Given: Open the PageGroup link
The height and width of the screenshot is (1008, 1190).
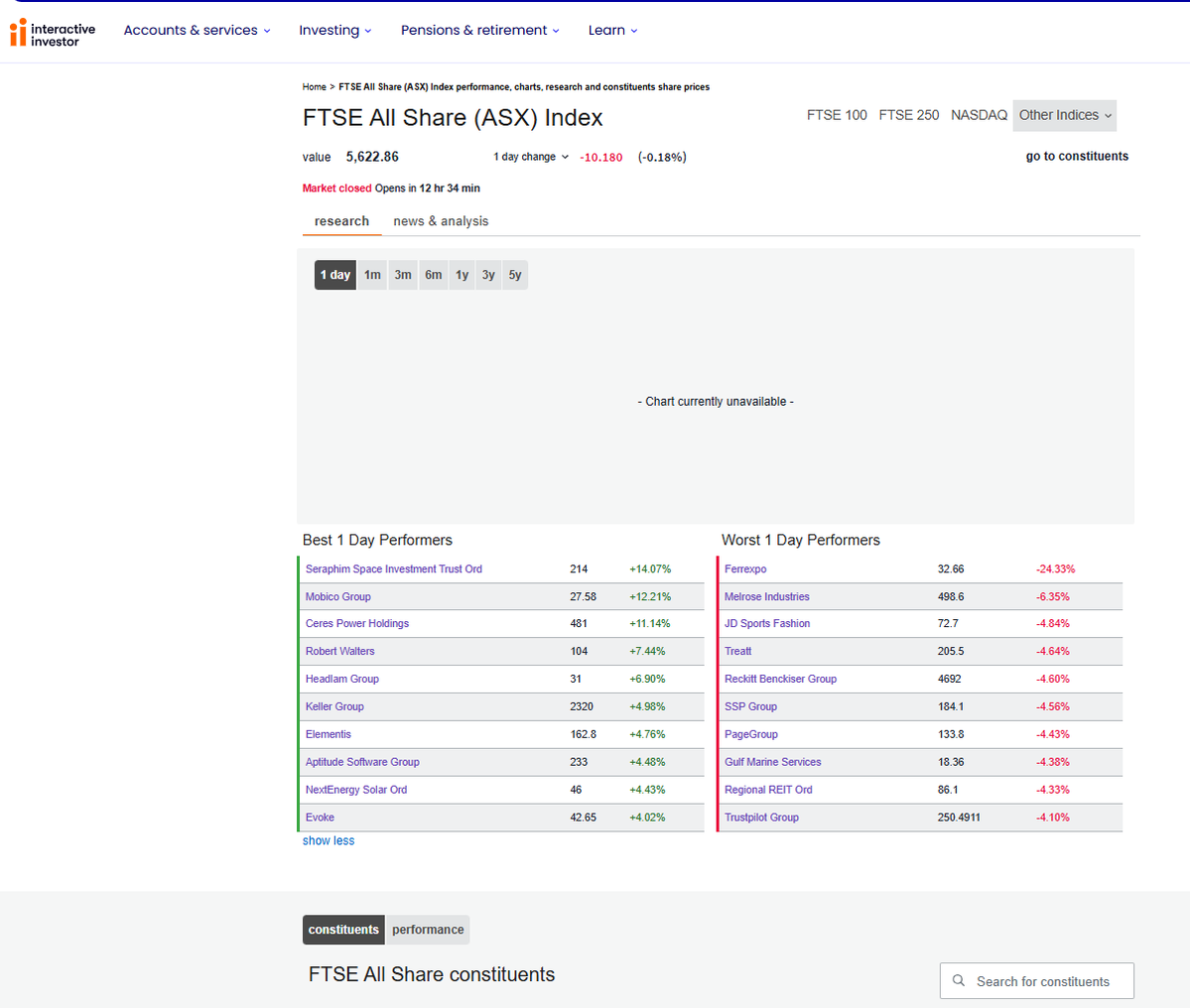Looking at the screenshot, I should (750, 734).
